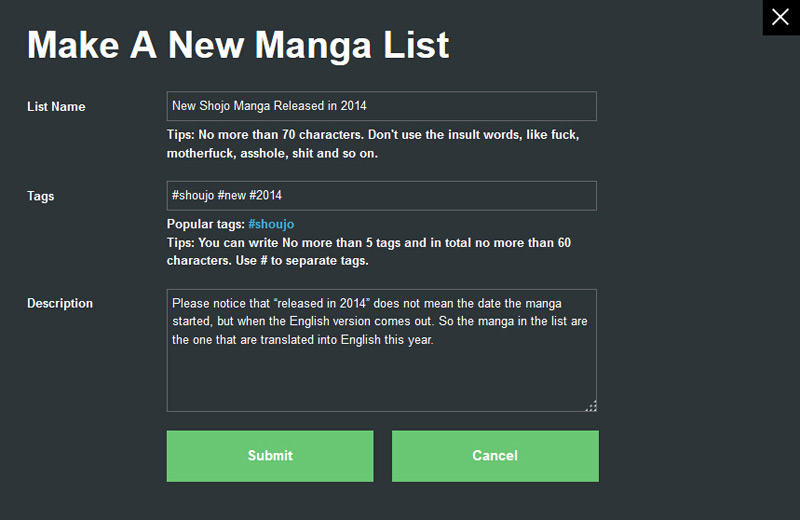The height and width of the screenshot is (520, 800).
Task: Click the "Tags" field label
Action: [x=41, y=197]
